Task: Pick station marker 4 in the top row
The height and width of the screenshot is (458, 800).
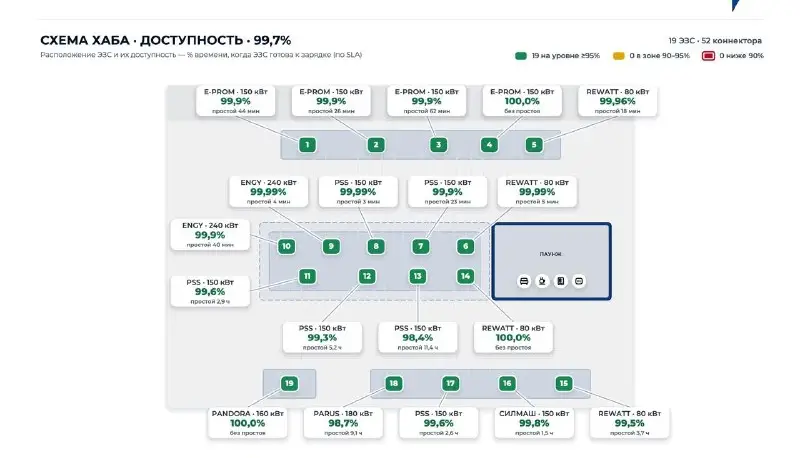Action: point(489,145)
